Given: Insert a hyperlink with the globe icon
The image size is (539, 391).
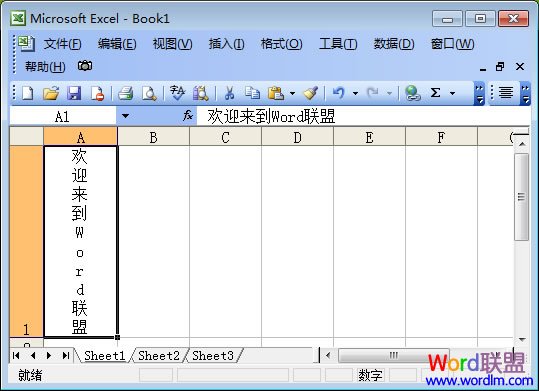Looking at the screenshot, I should point(412,93).
